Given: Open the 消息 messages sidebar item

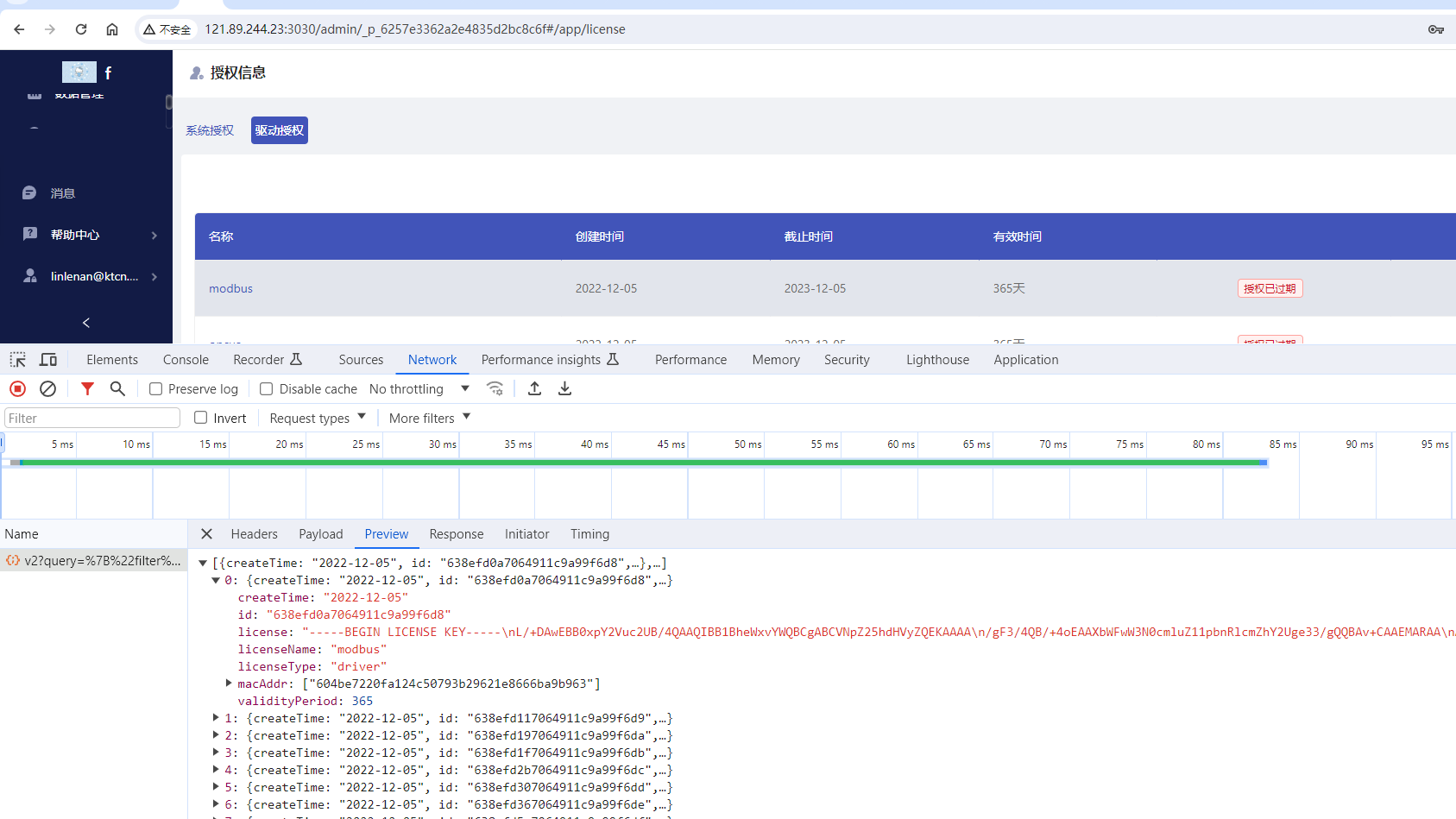Looking at the screenshot, I should coord(62,193).
